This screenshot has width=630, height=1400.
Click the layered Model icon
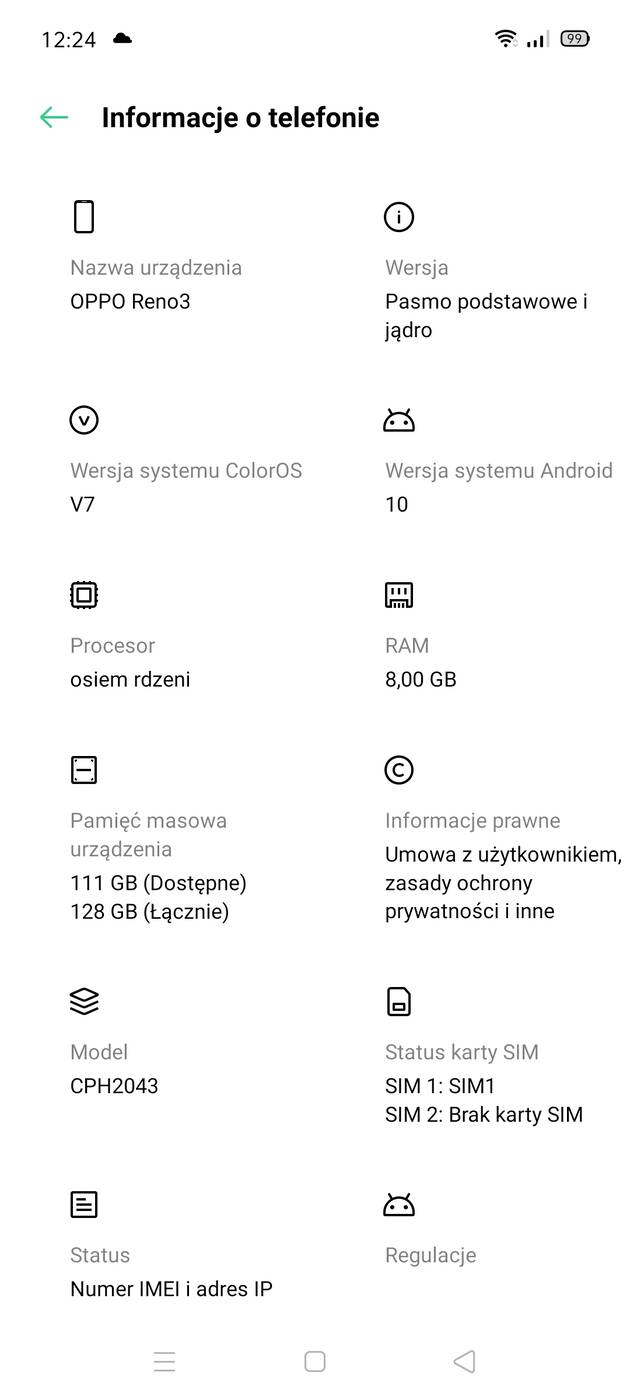[x=84, y=1001]
